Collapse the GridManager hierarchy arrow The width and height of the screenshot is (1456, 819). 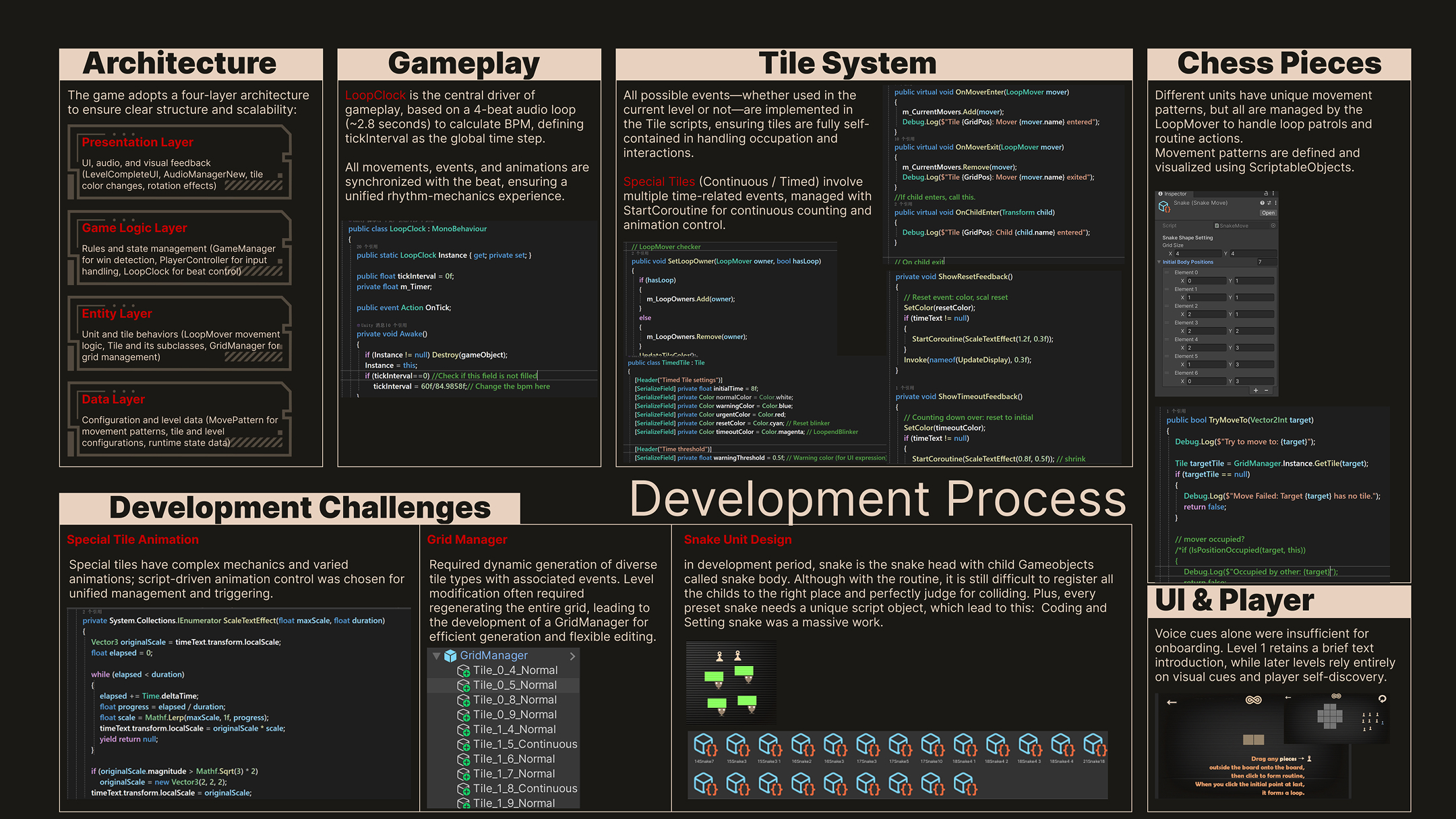(436, 656)
